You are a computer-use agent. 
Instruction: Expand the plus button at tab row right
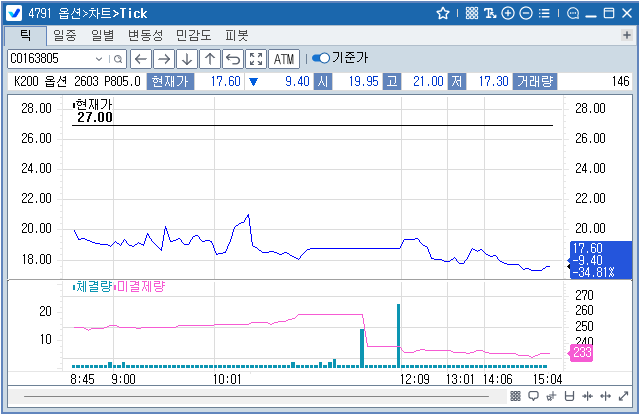[x=625, y=36]
